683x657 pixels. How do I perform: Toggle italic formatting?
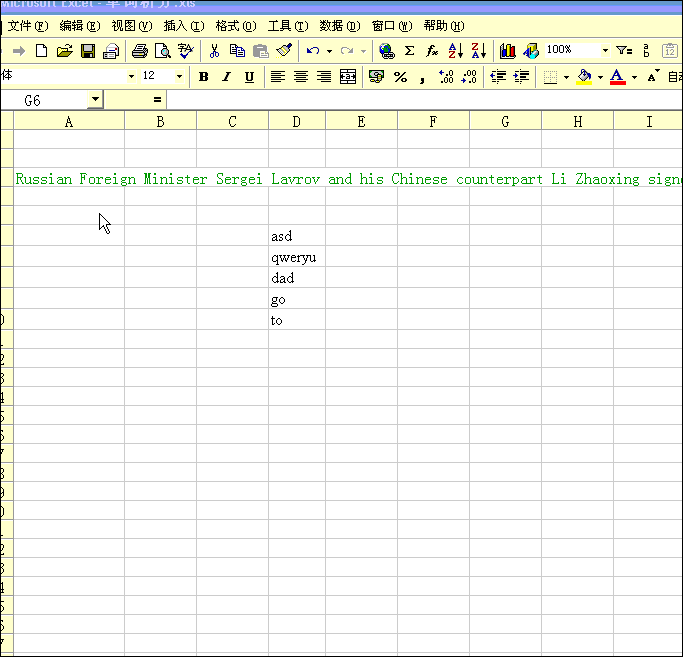(x=226, y=77)
